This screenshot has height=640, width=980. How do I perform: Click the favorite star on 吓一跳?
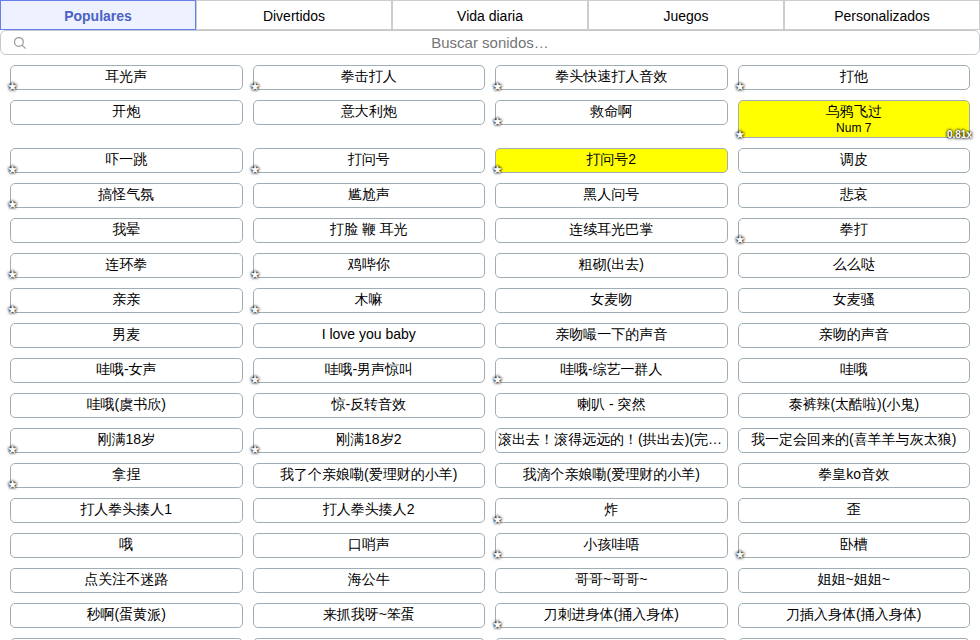click(x=12, y=169)
